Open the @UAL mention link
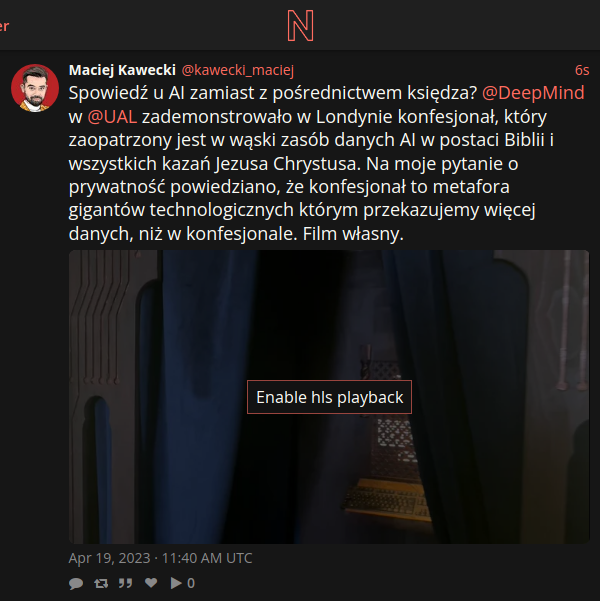The width and height of the screenshot is (600, 601). click(112, 117)
